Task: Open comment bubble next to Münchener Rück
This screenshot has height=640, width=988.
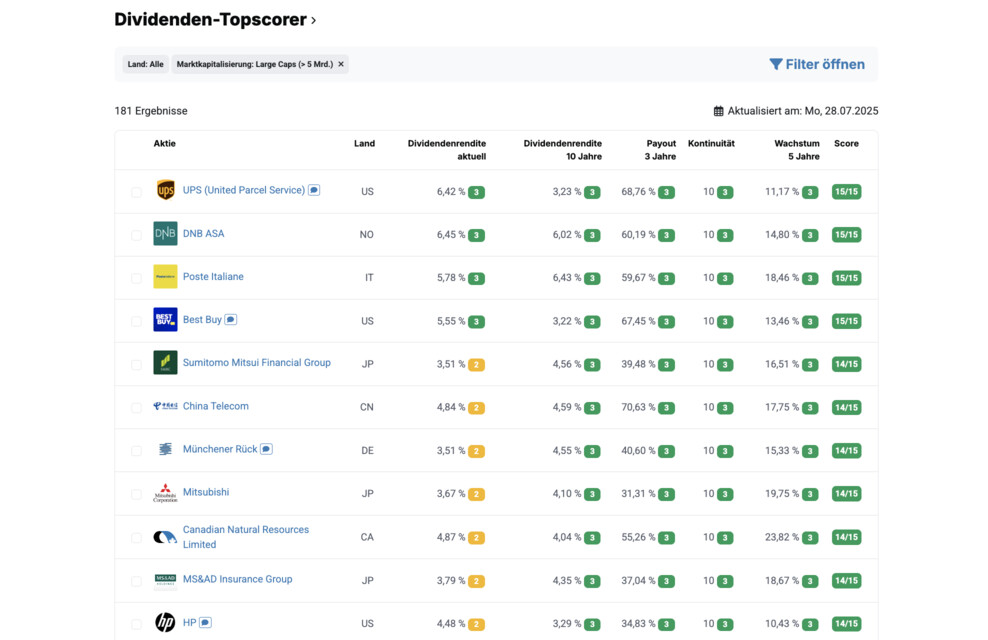Action: [266, 449]
